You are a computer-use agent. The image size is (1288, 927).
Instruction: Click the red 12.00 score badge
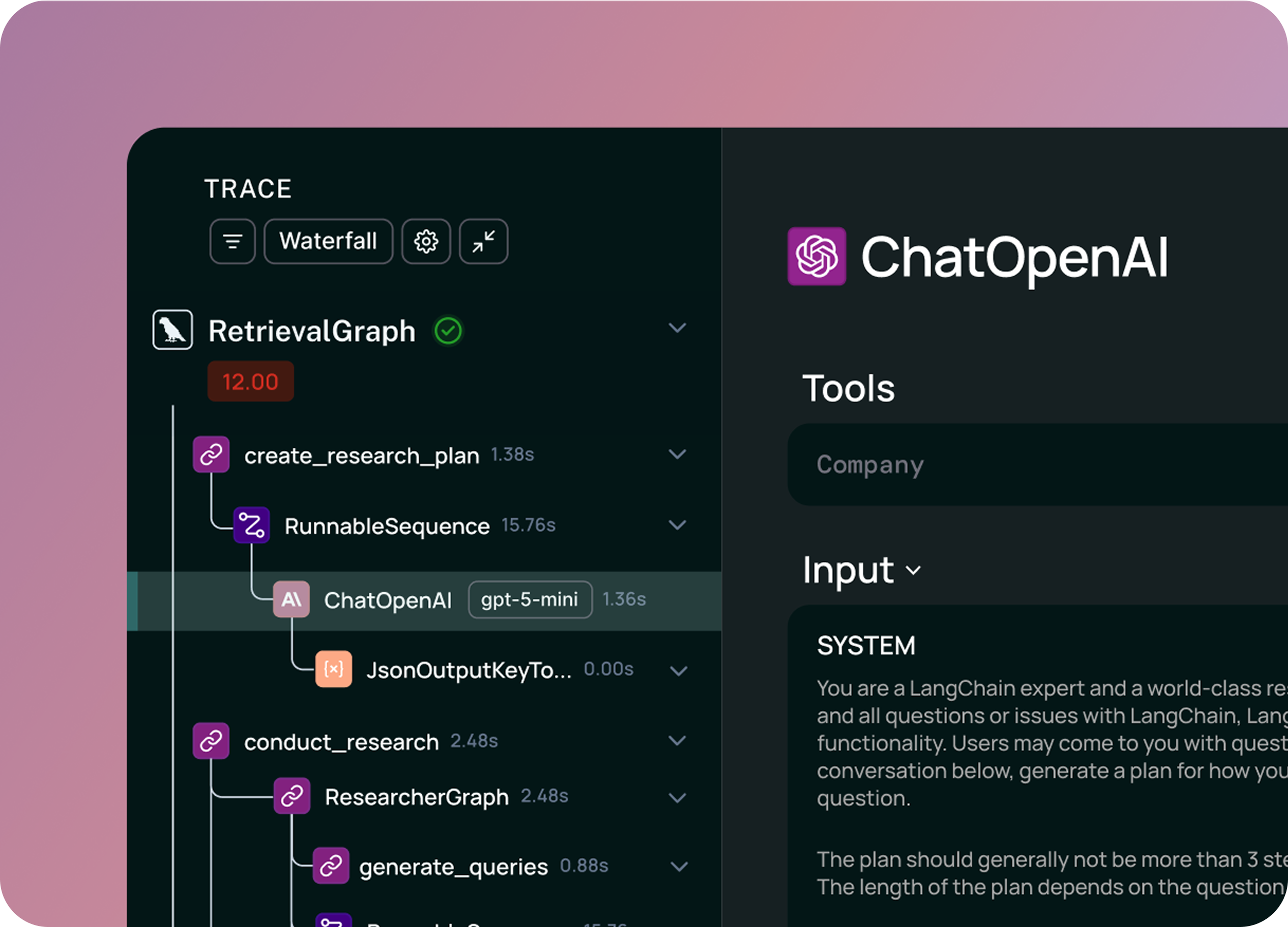(x=251, y=382)
